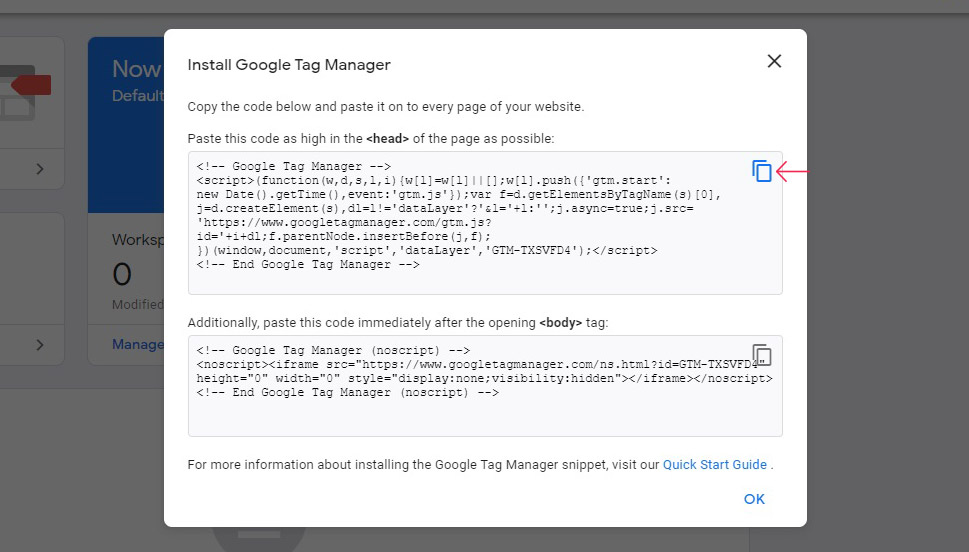Confirm the dialog with OK
The height and width of the screenshot is (552, 969).
click(754, 499)
